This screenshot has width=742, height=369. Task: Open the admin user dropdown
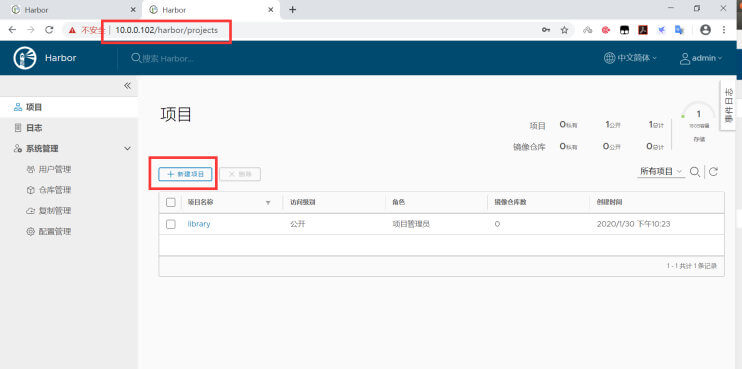[701, 58]
